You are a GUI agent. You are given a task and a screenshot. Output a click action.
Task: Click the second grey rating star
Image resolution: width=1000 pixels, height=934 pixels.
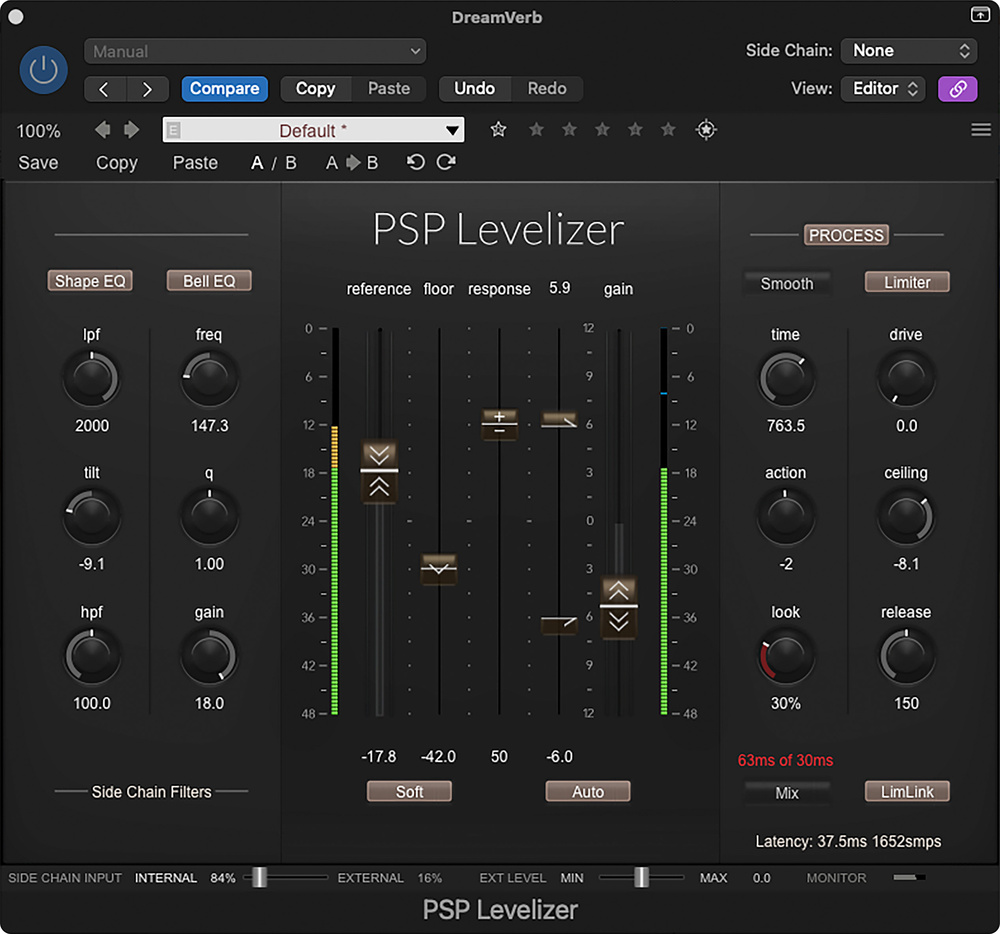coord(569,130)
